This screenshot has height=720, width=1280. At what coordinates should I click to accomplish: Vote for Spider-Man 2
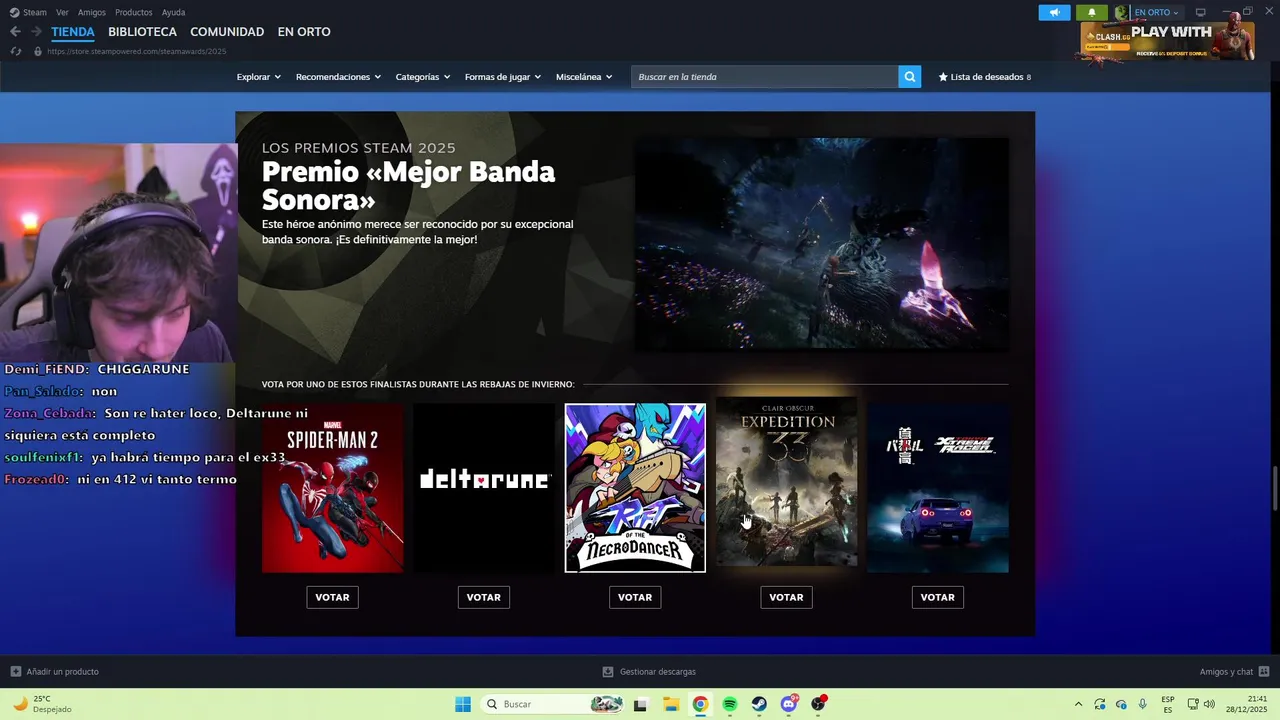coord(332,597)
